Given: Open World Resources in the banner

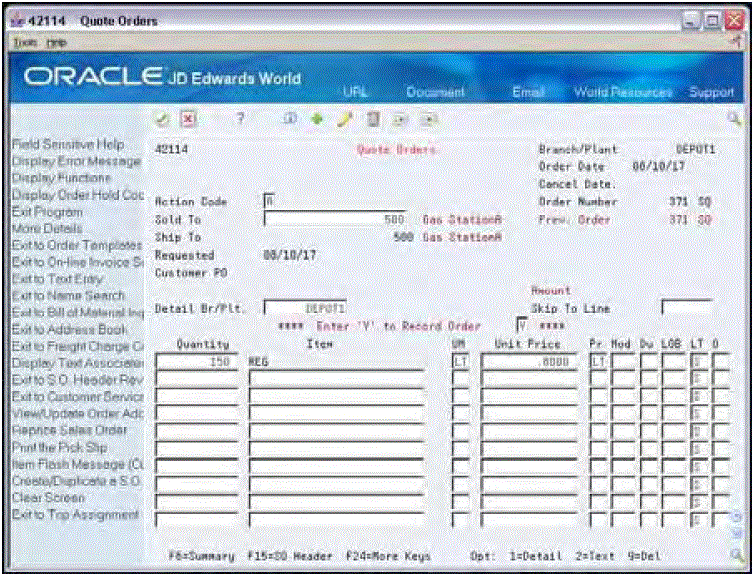Looking at the screenshot, I should click(x=622, y=92).
